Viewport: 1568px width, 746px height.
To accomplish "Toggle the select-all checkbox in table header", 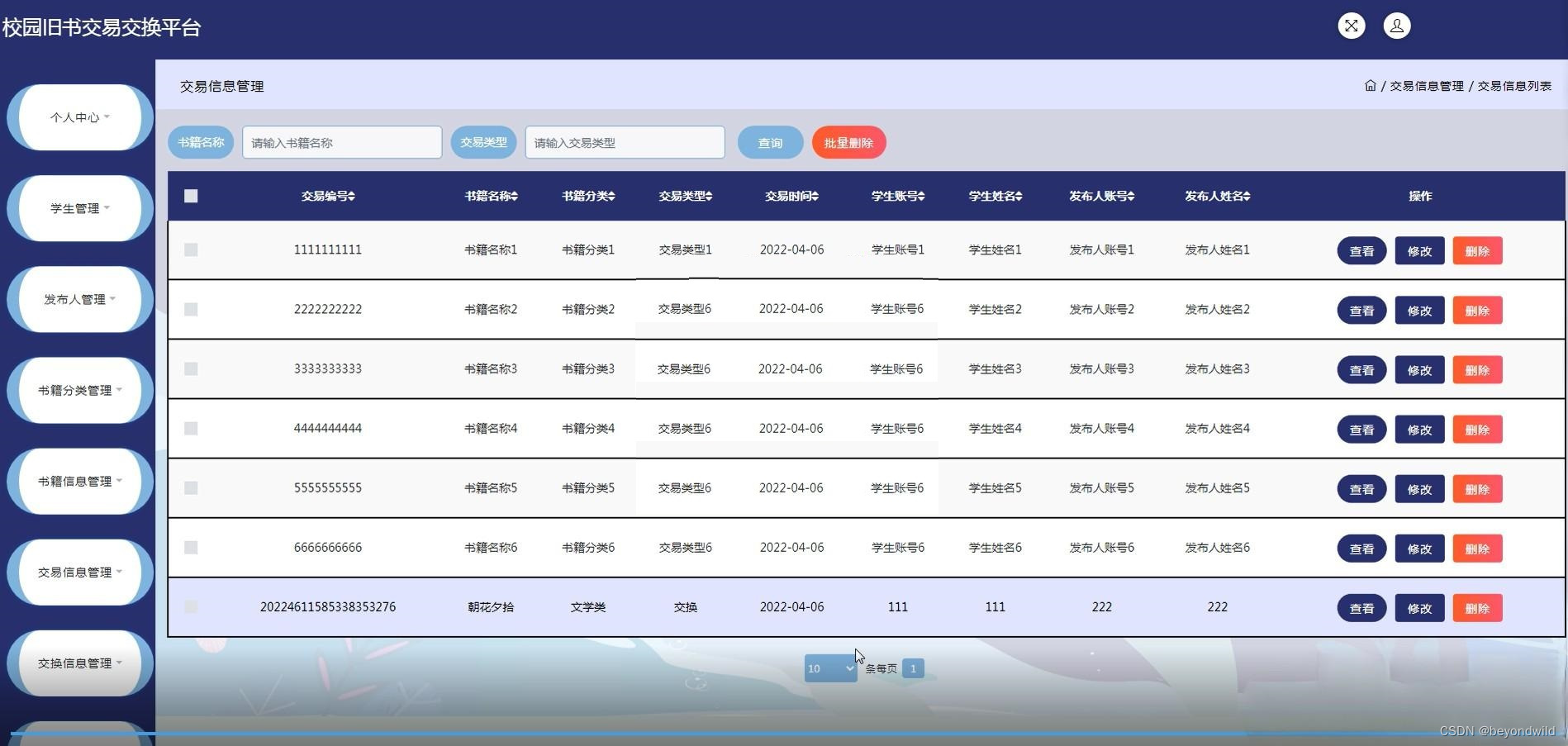I will click(191, 196).
